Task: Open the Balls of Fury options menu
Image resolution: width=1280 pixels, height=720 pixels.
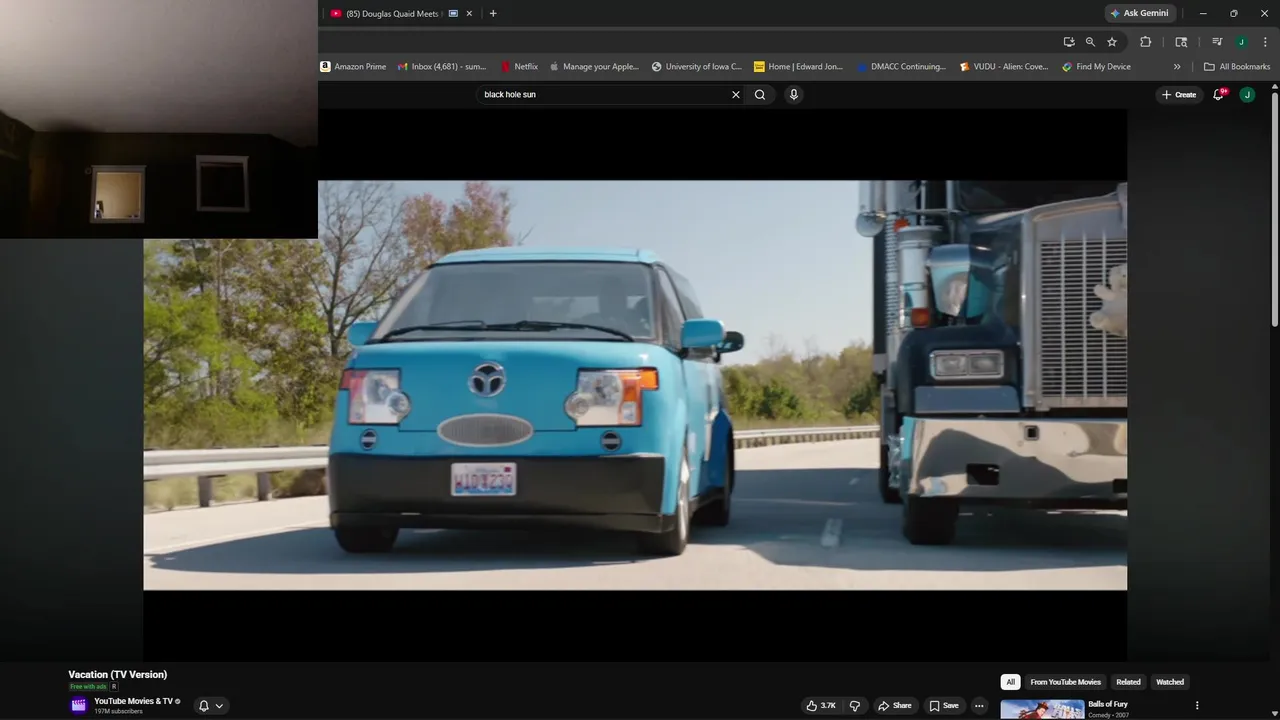Action: click(1197, 705)
